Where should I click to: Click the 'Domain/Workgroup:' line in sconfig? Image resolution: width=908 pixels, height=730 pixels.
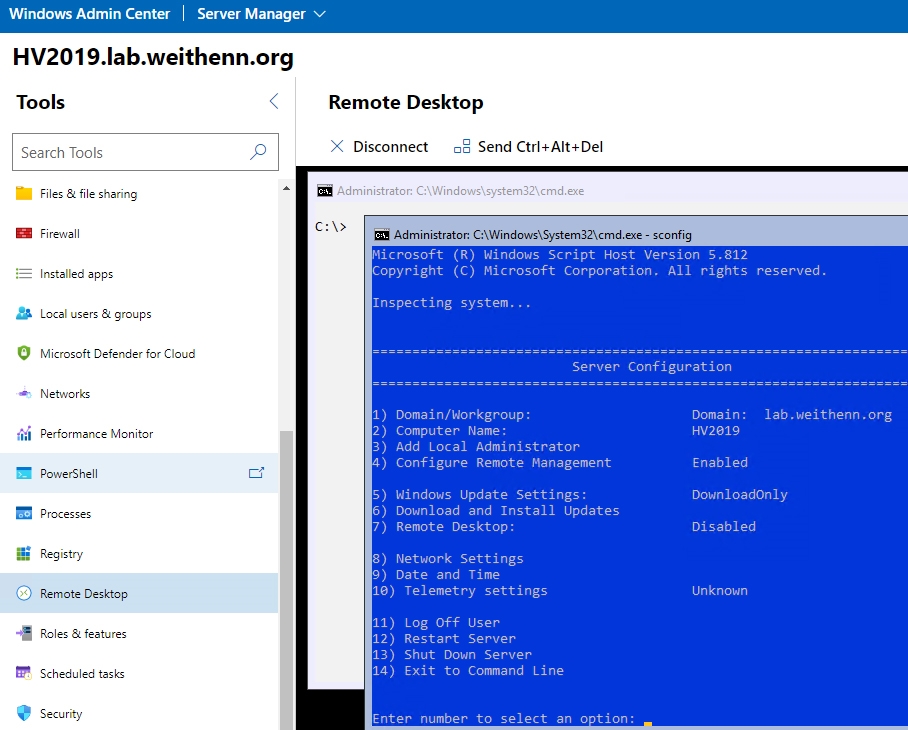[452, 414]
